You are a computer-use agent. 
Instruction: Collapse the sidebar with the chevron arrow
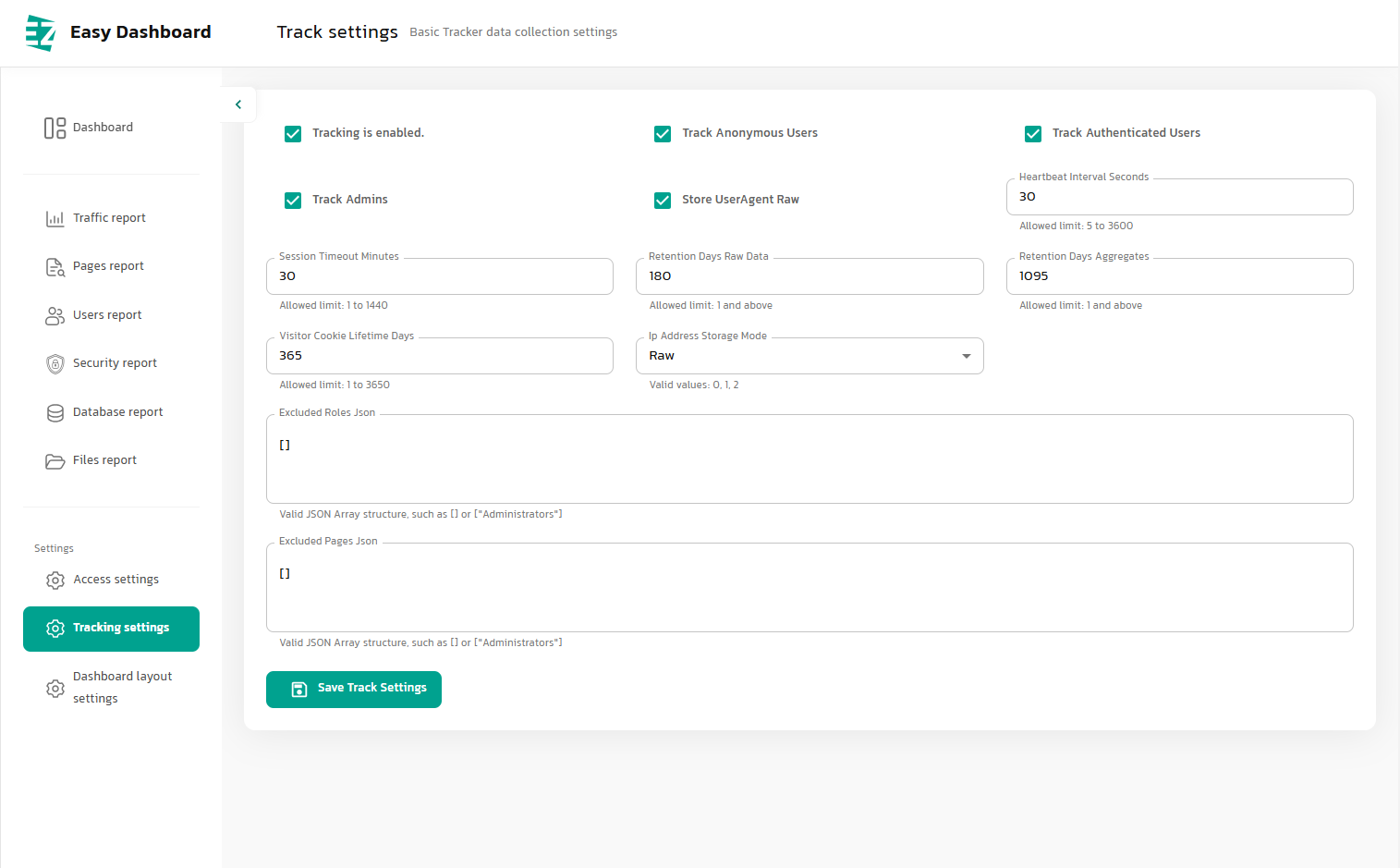click(238, 104)
